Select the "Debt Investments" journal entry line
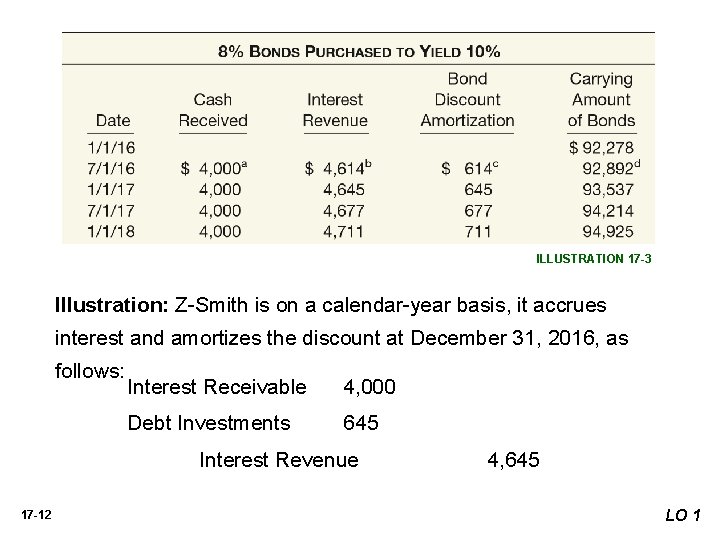720x540 pixels. pos(209,423)
